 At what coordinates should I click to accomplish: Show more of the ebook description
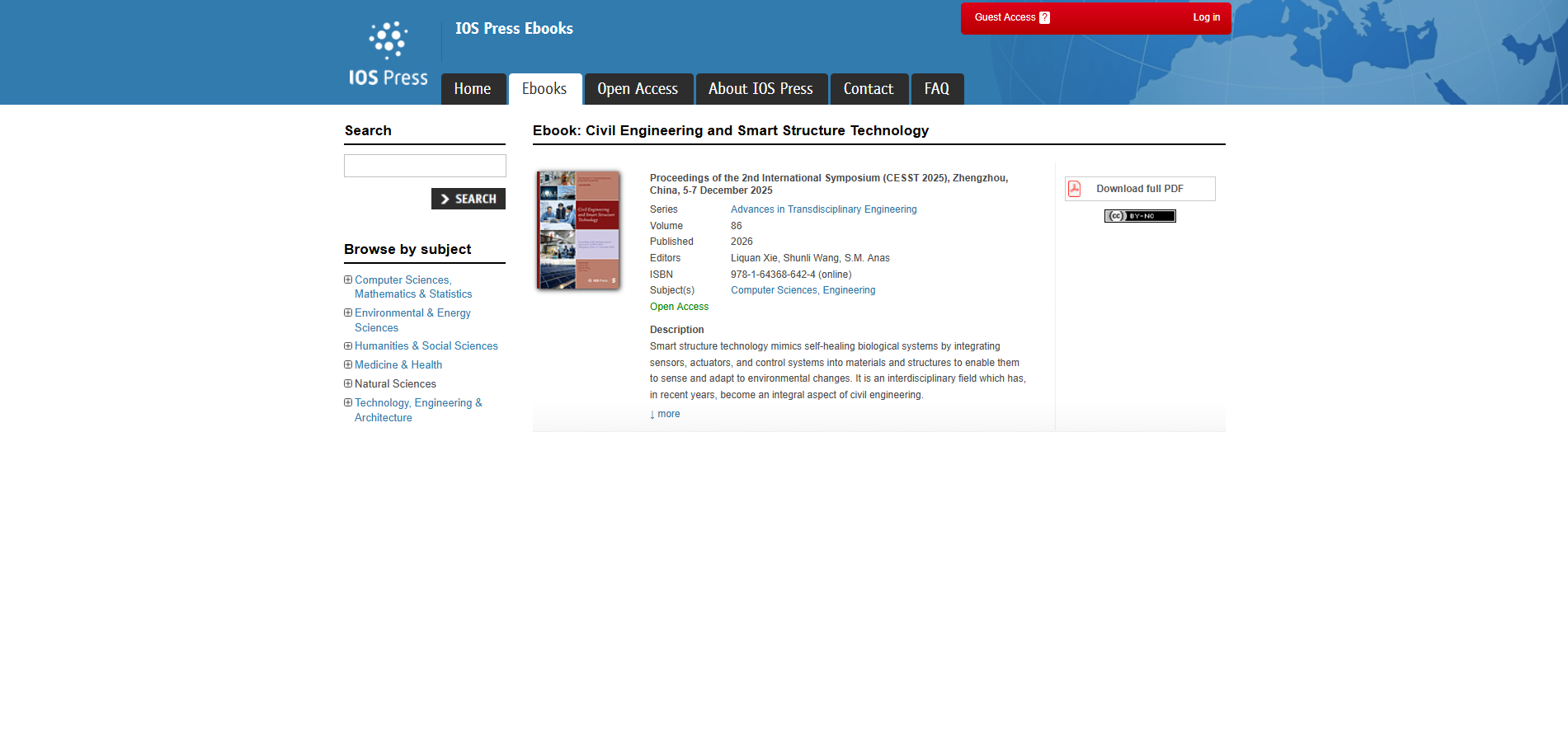(665, 414)
